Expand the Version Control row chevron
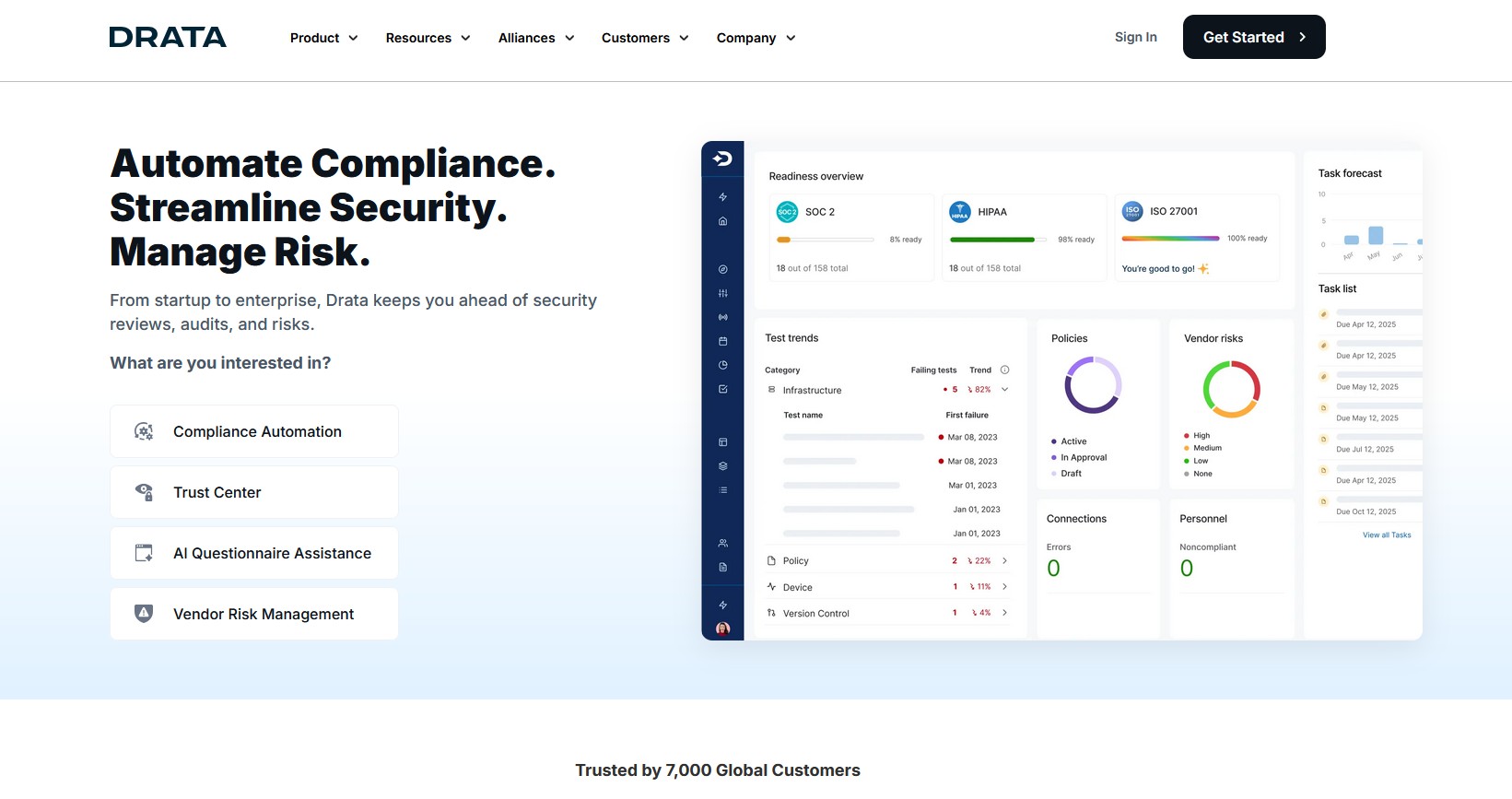This screenshot has height=799, width=1512. click(1004, 613)
